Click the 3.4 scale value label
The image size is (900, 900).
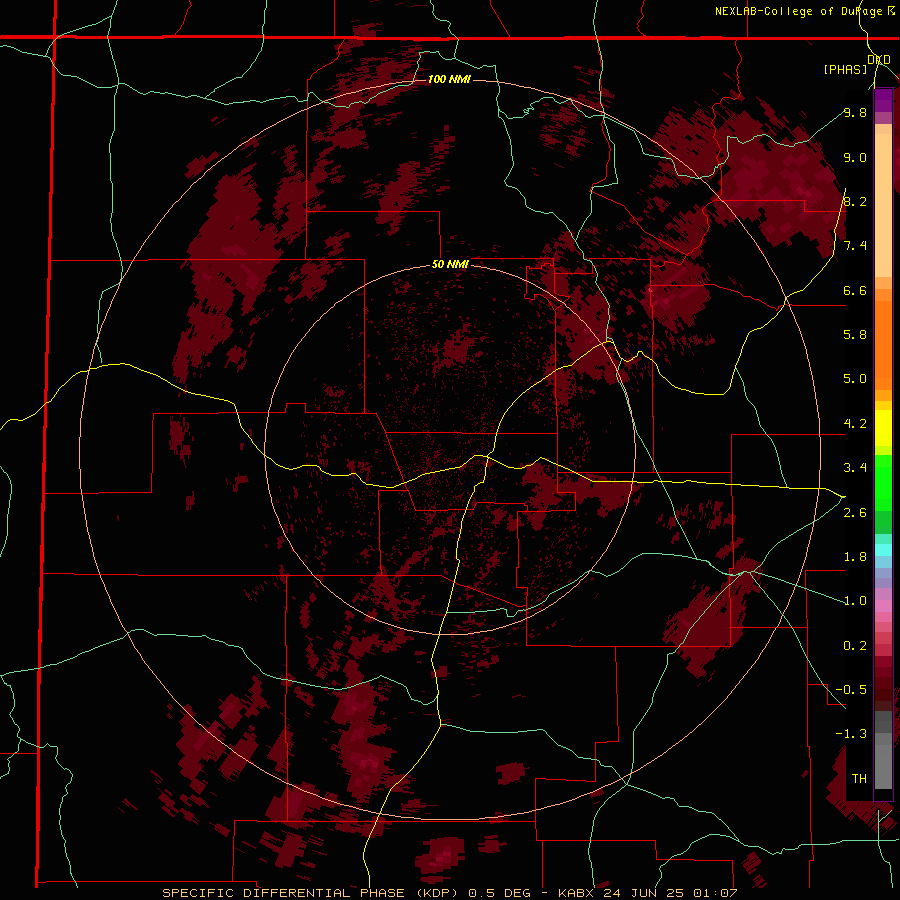coord(855,468)
